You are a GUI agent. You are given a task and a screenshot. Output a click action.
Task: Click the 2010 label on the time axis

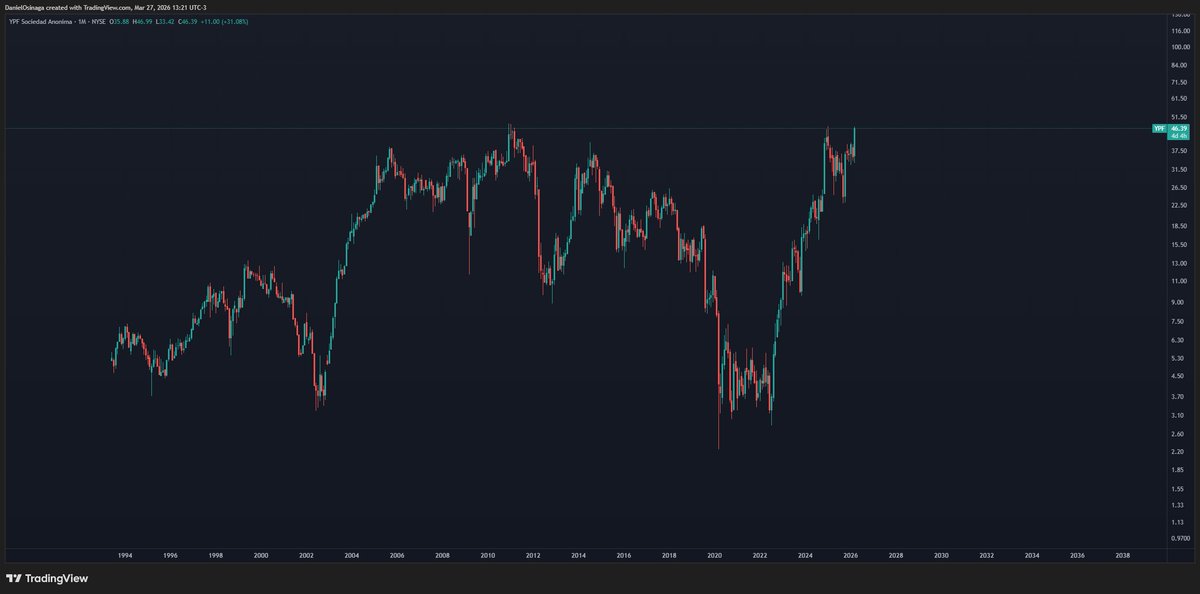(487, 555)
